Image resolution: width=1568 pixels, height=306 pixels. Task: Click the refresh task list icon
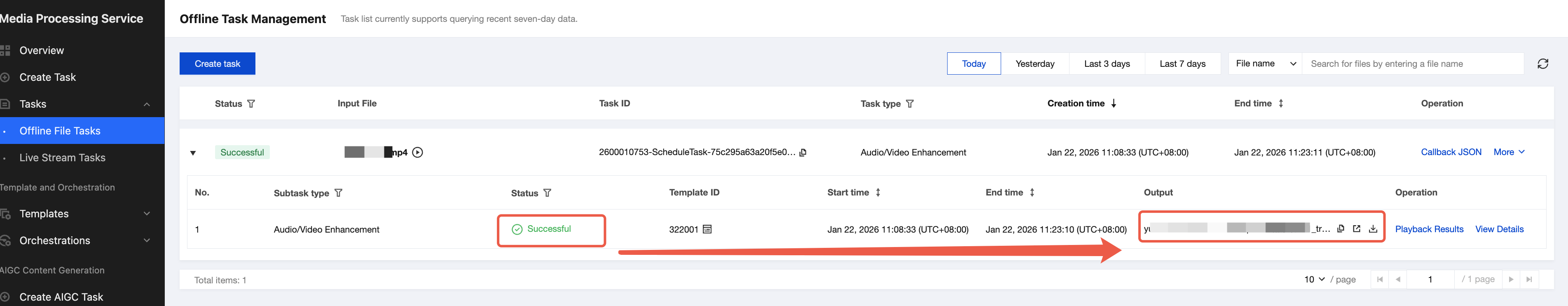coord(1542,64)
